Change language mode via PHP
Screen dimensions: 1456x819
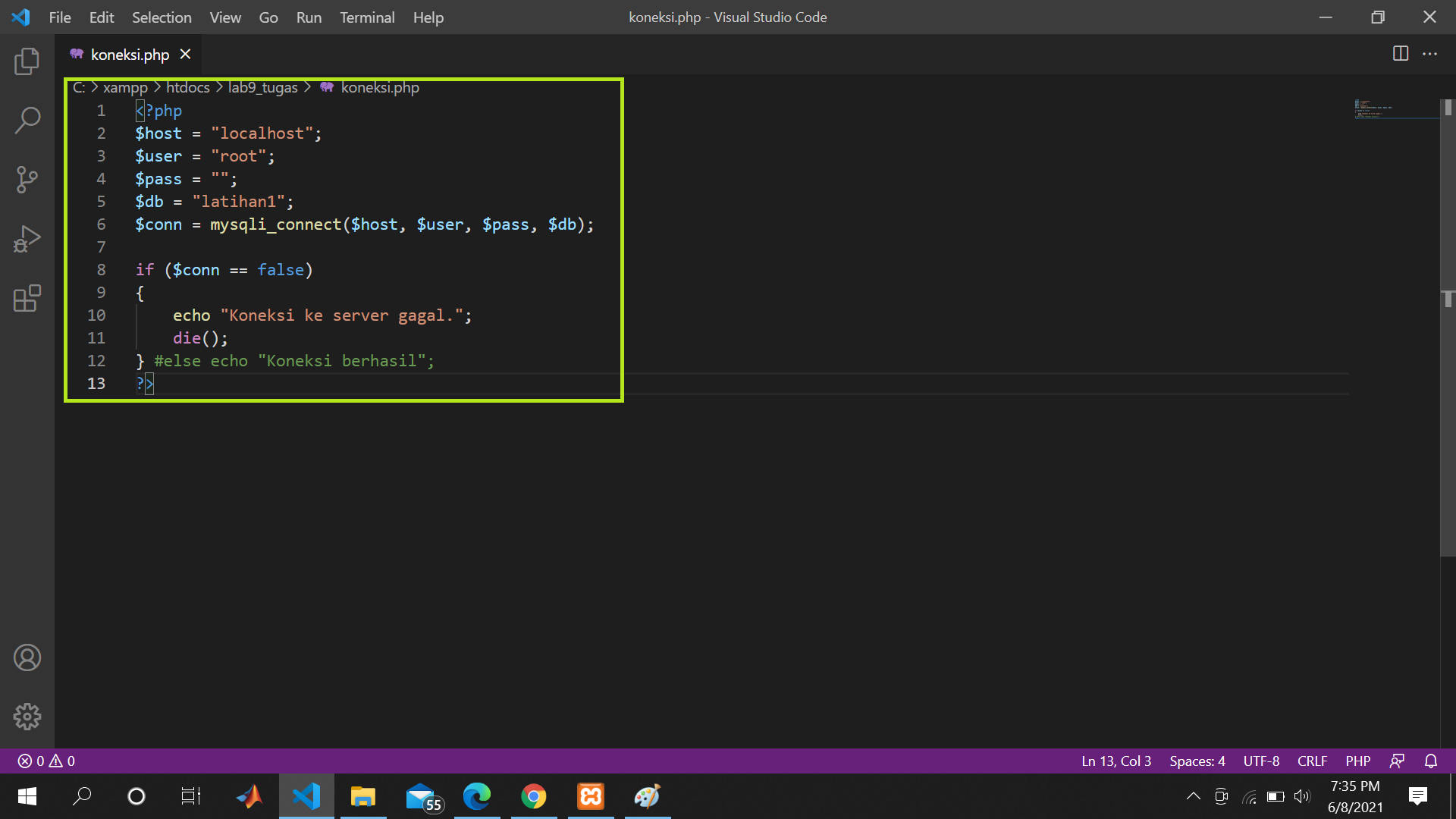1357,761
